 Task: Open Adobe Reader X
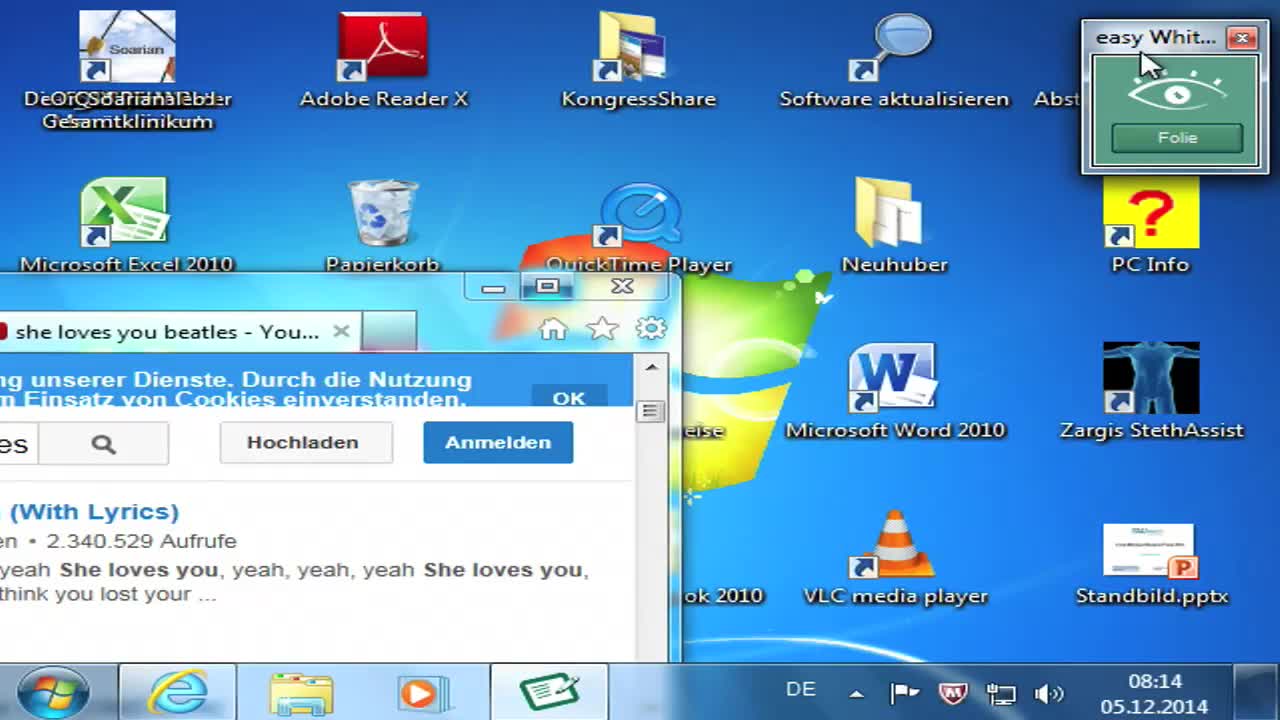coord(383,45)
